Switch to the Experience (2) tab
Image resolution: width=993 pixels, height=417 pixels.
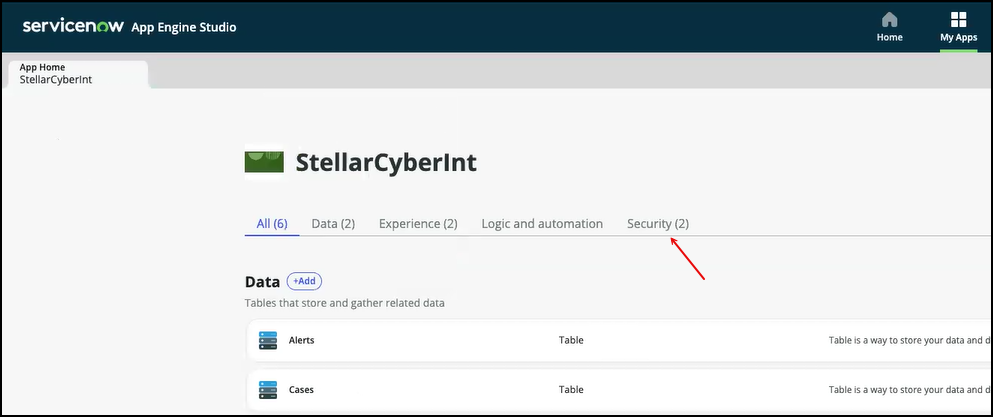coord(418,224)
